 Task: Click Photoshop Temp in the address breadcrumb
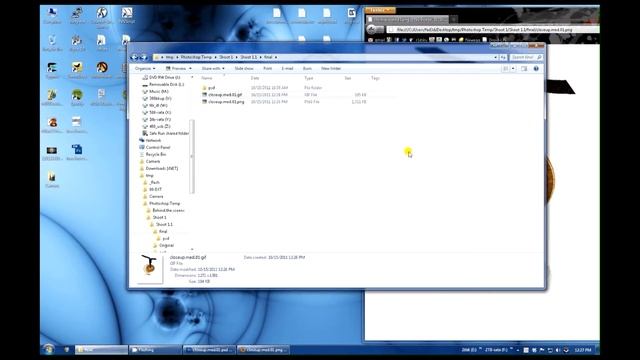(196, 57)
